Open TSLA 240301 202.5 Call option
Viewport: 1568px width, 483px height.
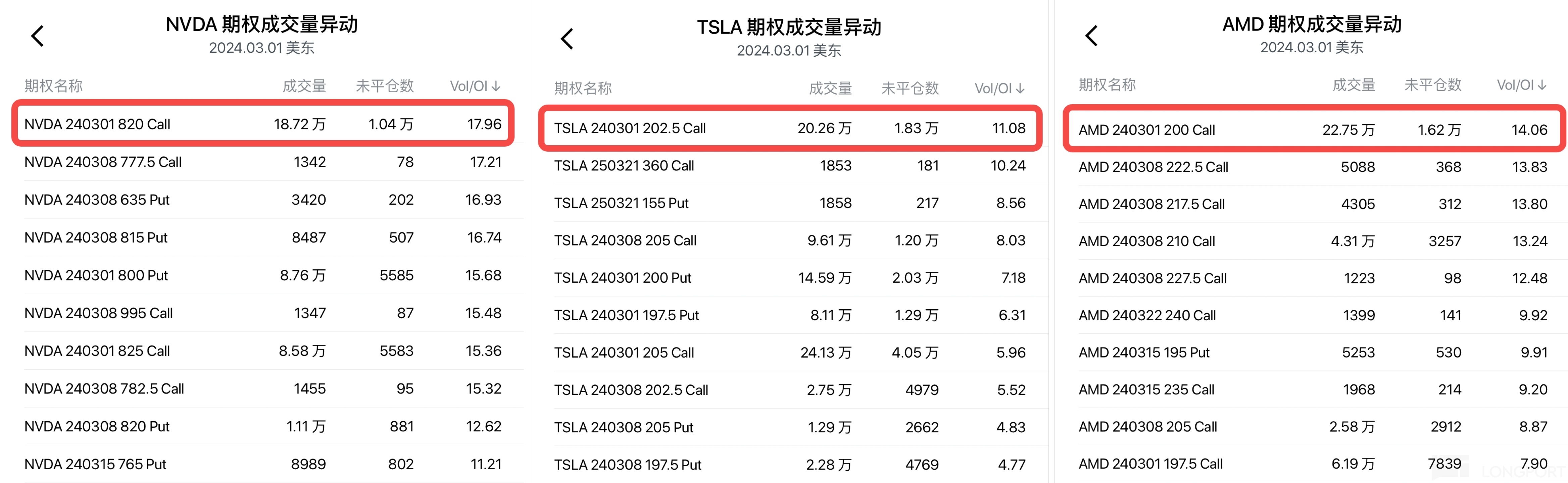click(x=789, y=128)
